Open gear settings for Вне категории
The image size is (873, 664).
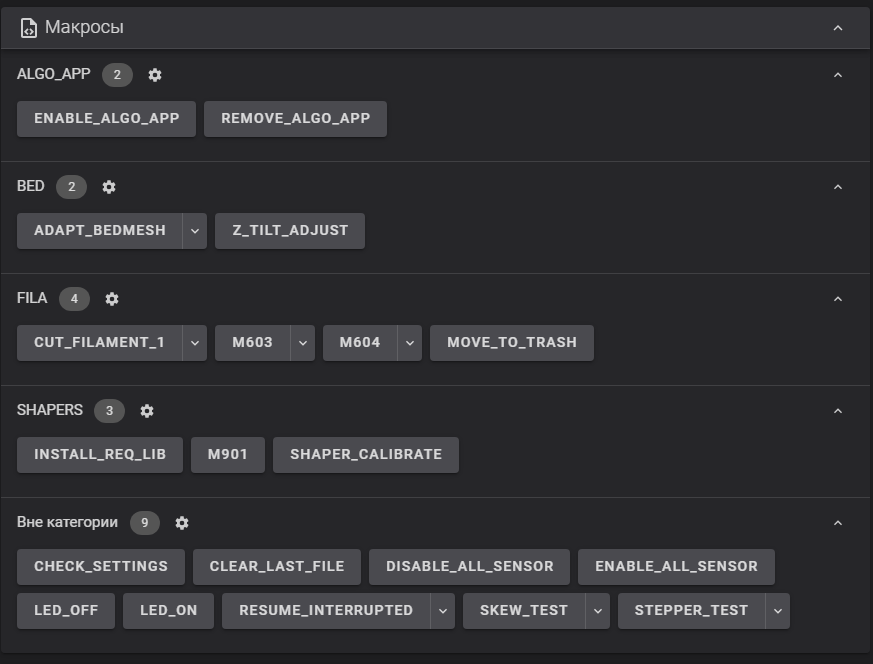[x=182, y=523]
